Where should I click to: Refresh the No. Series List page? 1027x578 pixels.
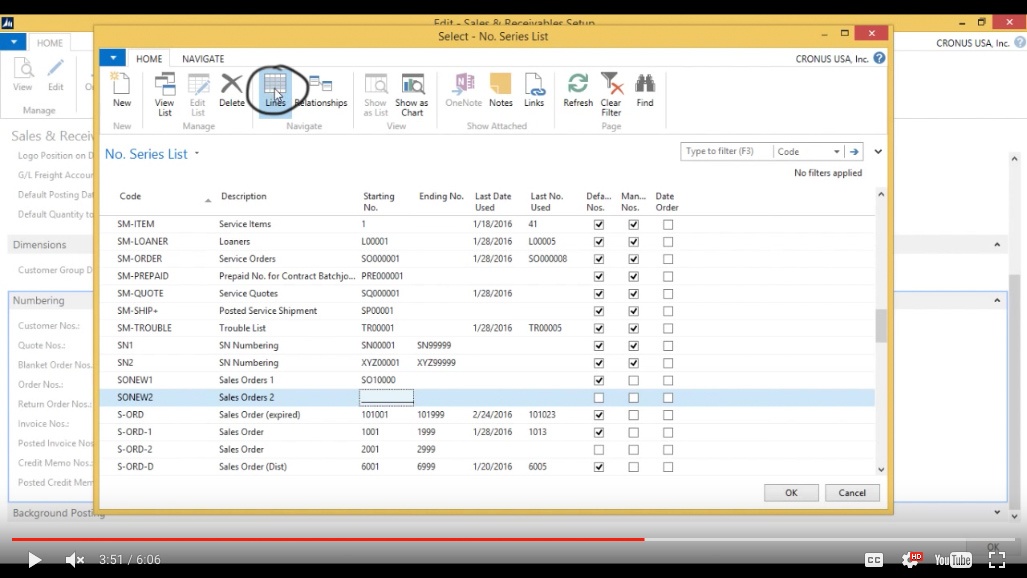[x=578, y=90]
